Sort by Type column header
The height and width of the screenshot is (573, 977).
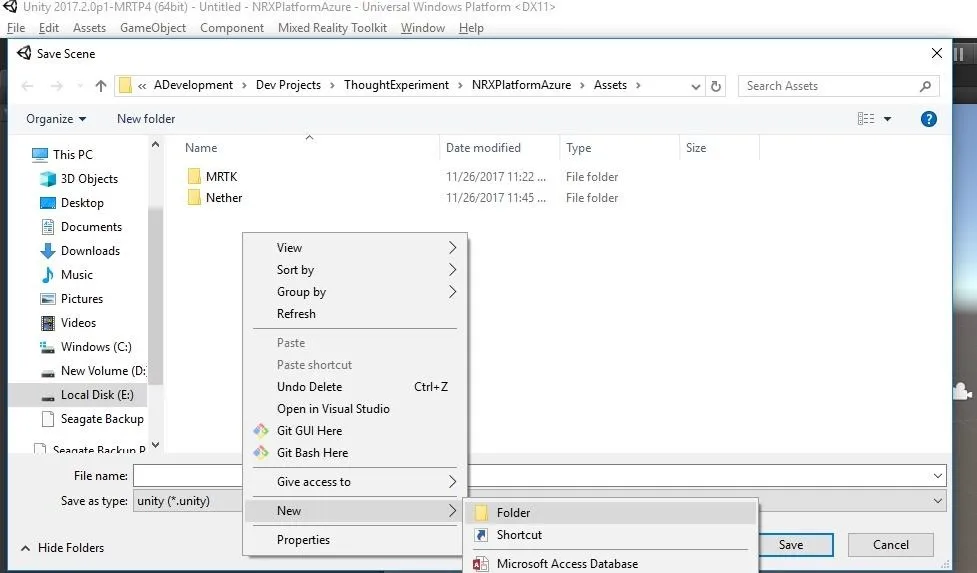578,148
